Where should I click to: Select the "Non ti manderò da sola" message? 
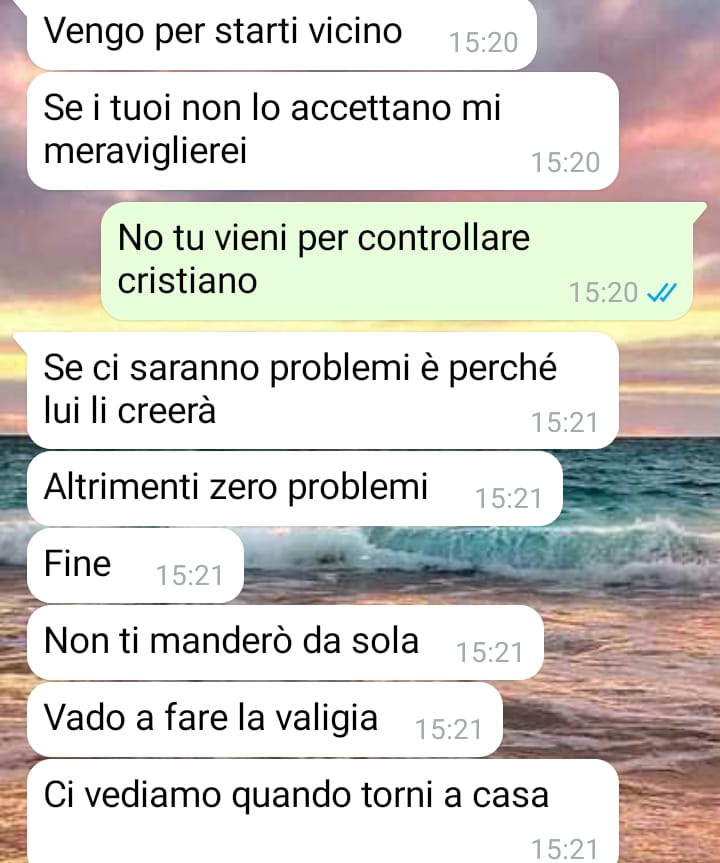(285, 642)
